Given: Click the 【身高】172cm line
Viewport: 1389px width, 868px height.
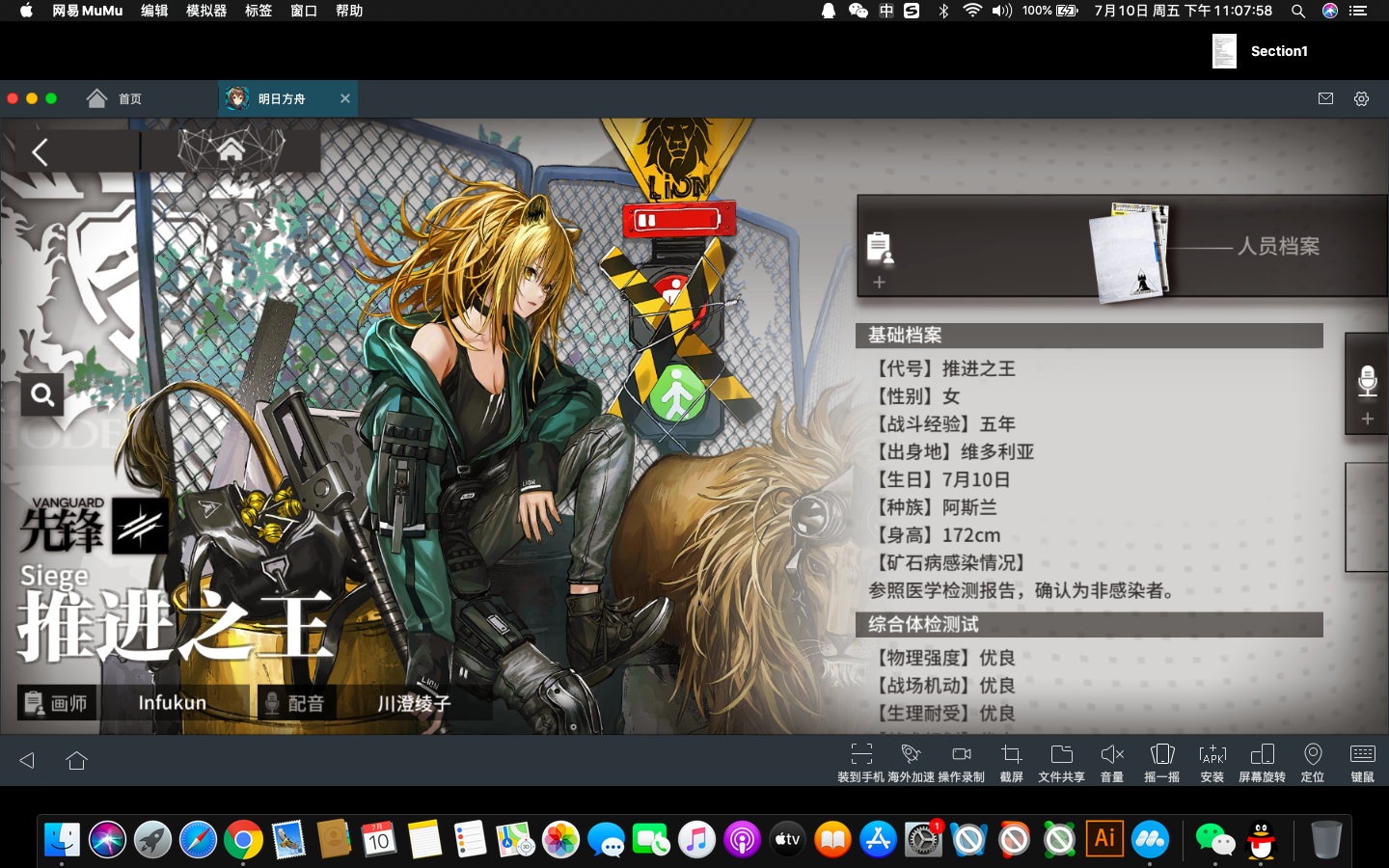Looking at the screenshot, I should click(x=935, y=535).
